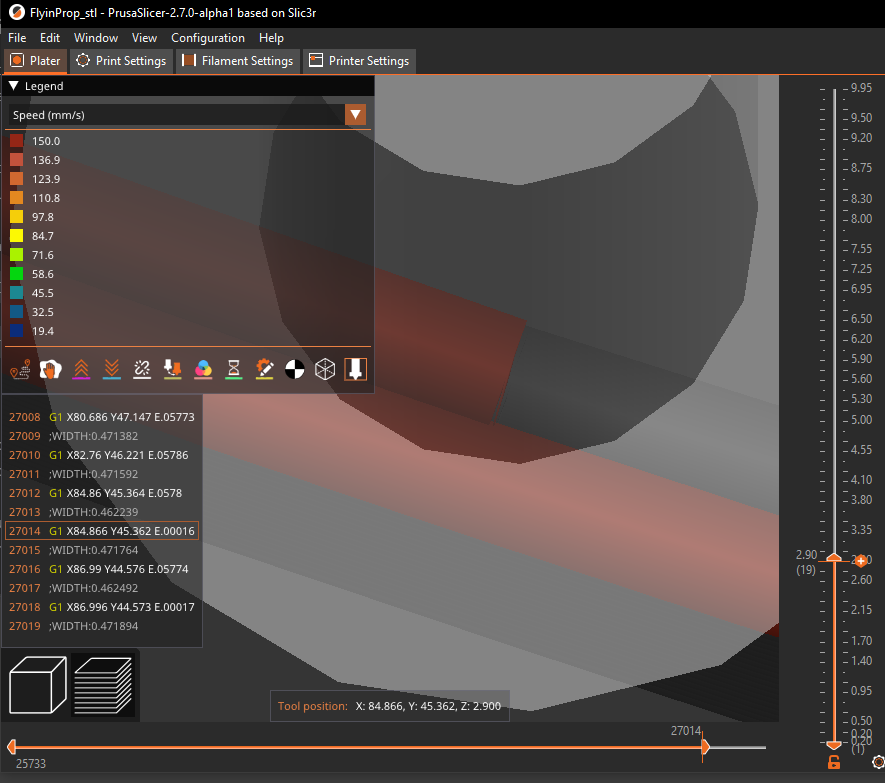Toggle travel moves visibility in preview

[x=20, y=369]
